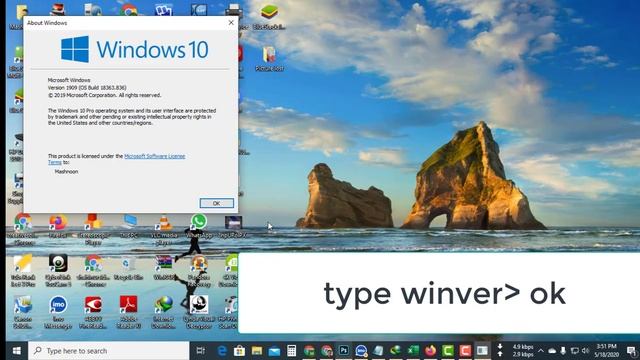
Task: Click the 'Version 1909 (OS Build 18363.836)' text
Action: tap(87, 88)
